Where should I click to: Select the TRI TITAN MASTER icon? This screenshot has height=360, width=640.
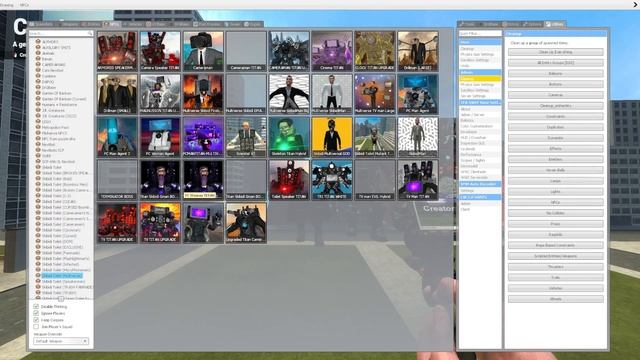[x=332, y=180]
